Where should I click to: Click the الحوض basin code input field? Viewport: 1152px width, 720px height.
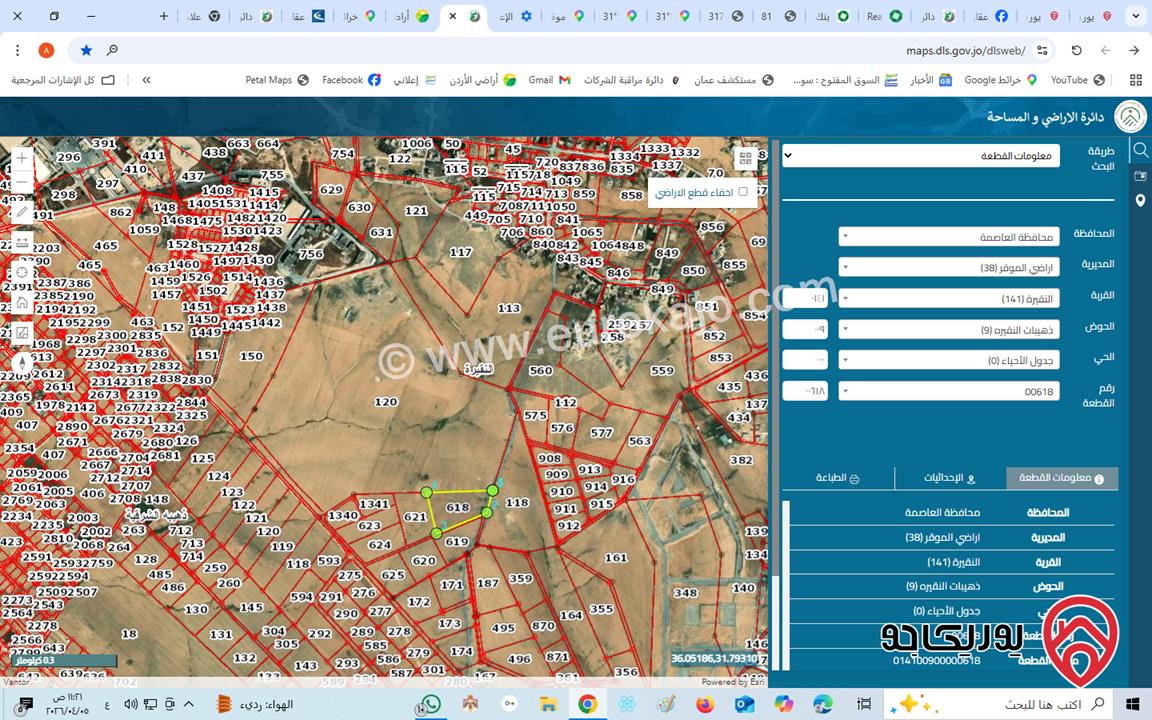[x=805, y=330]
